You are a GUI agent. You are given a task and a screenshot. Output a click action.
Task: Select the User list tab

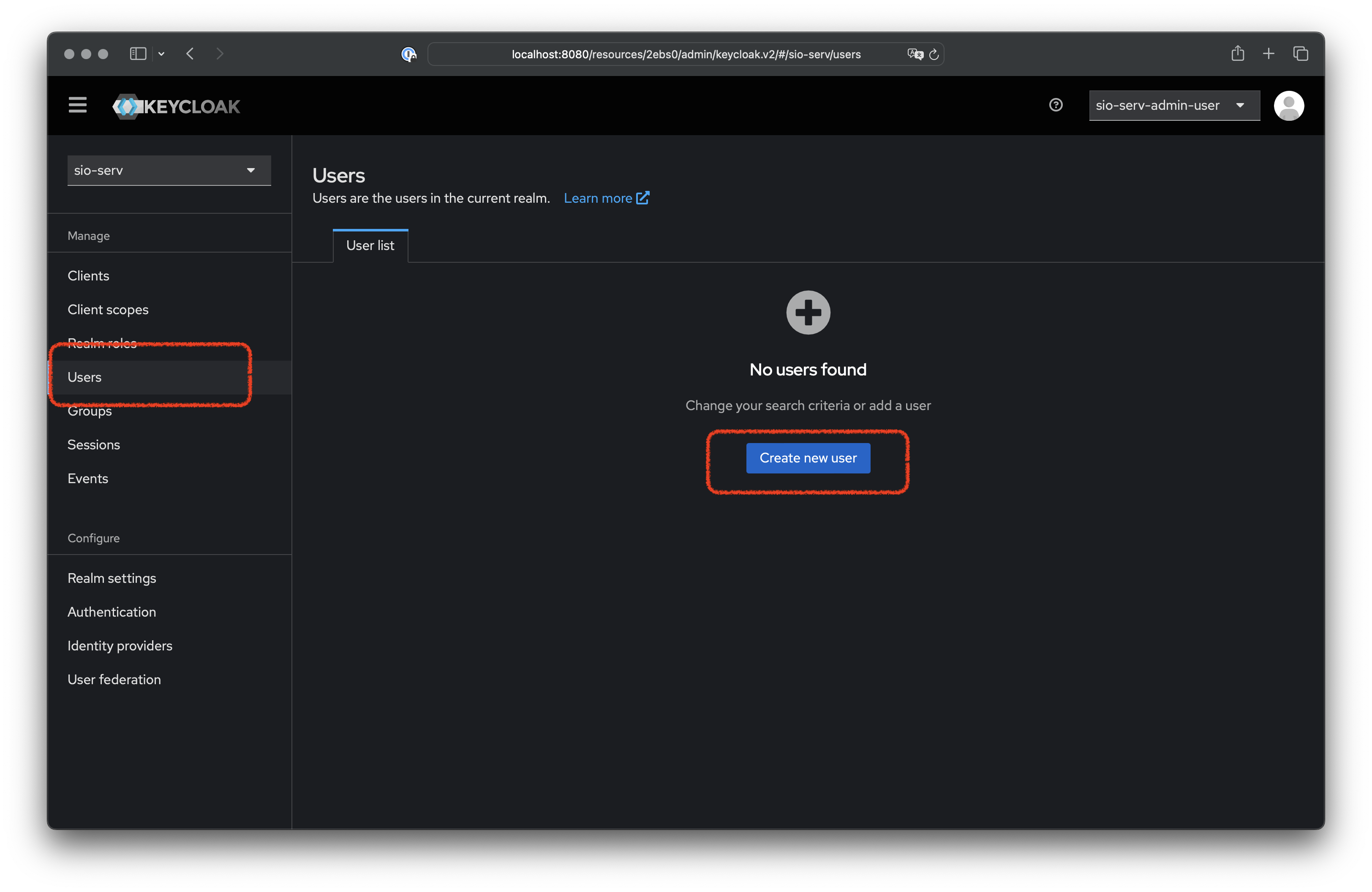370,245
